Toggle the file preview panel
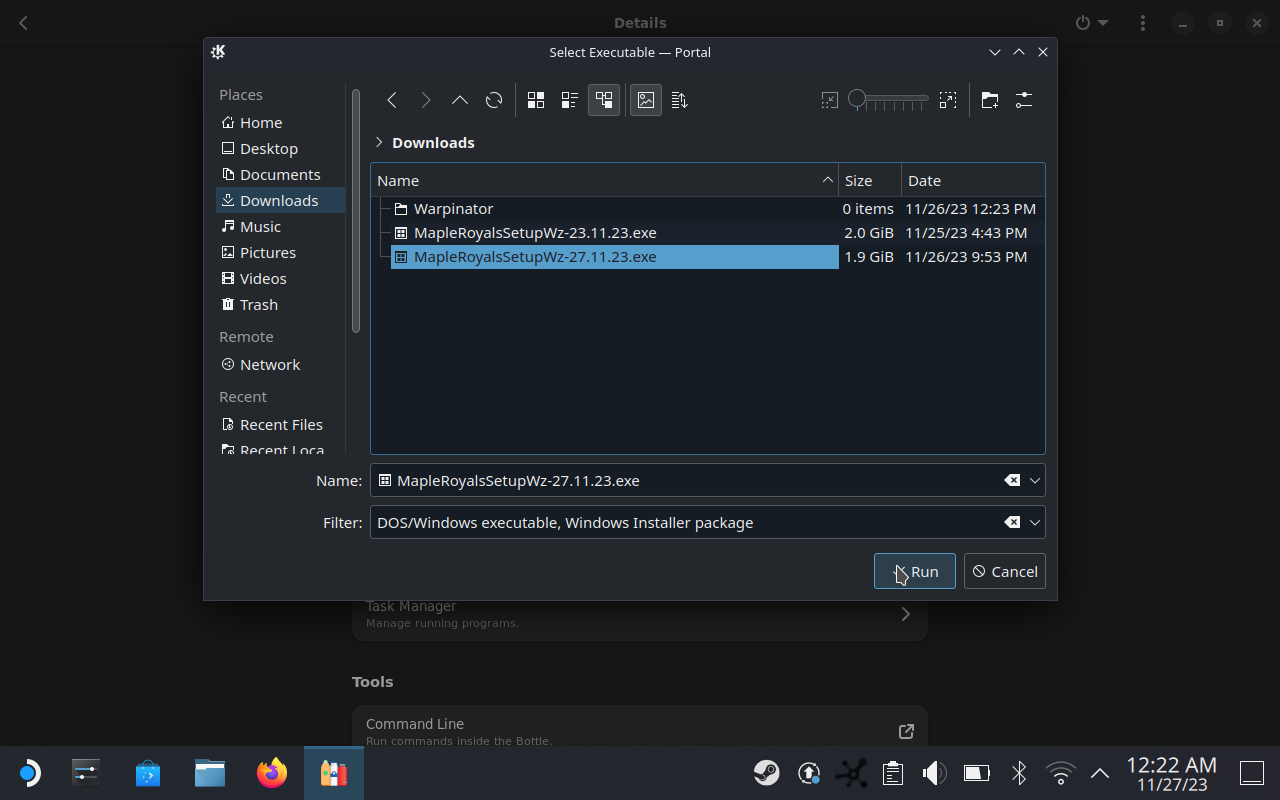Screen dimensions: 1280x800 tap(646, 100)
